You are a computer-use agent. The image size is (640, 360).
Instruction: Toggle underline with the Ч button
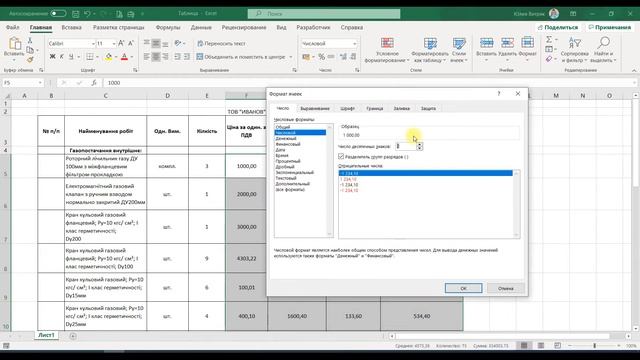(71, 57)
